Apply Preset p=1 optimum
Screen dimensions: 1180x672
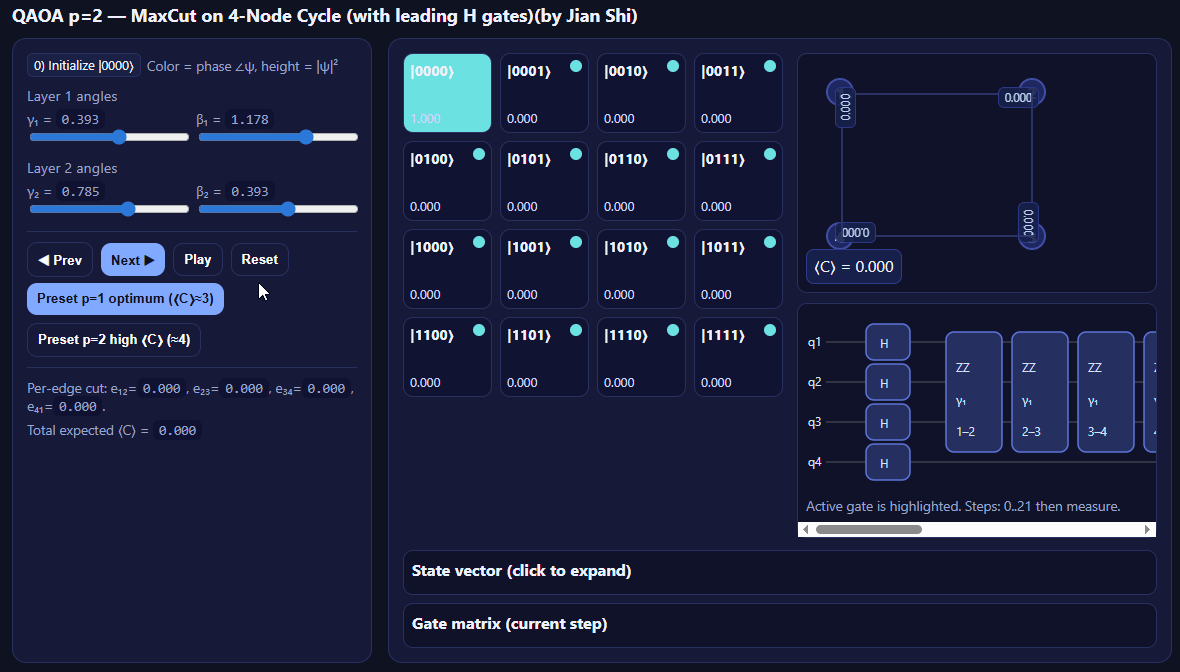point(125,299)
